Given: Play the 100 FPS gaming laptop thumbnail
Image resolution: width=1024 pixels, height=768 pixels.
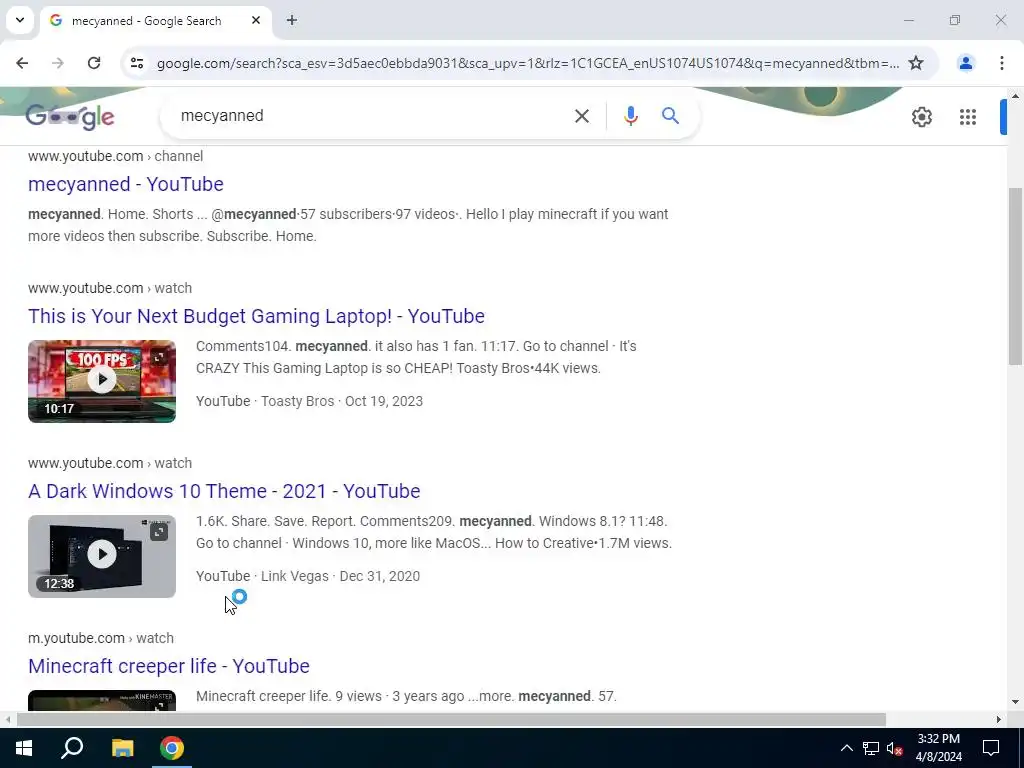Looking at the screenshot, I should [102, 381].
